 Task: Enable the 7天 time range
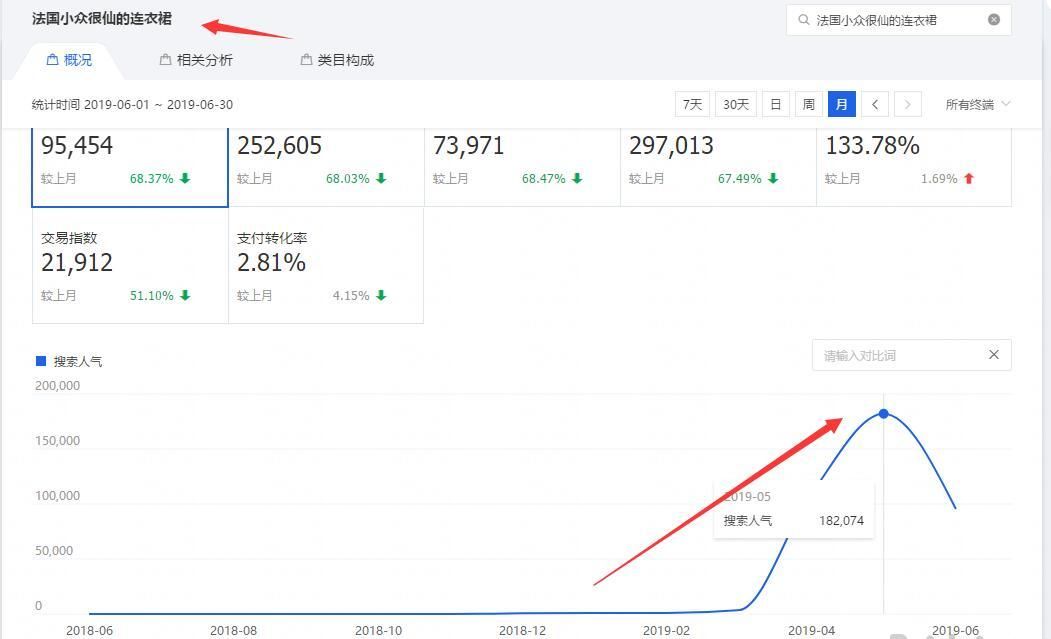691,103
